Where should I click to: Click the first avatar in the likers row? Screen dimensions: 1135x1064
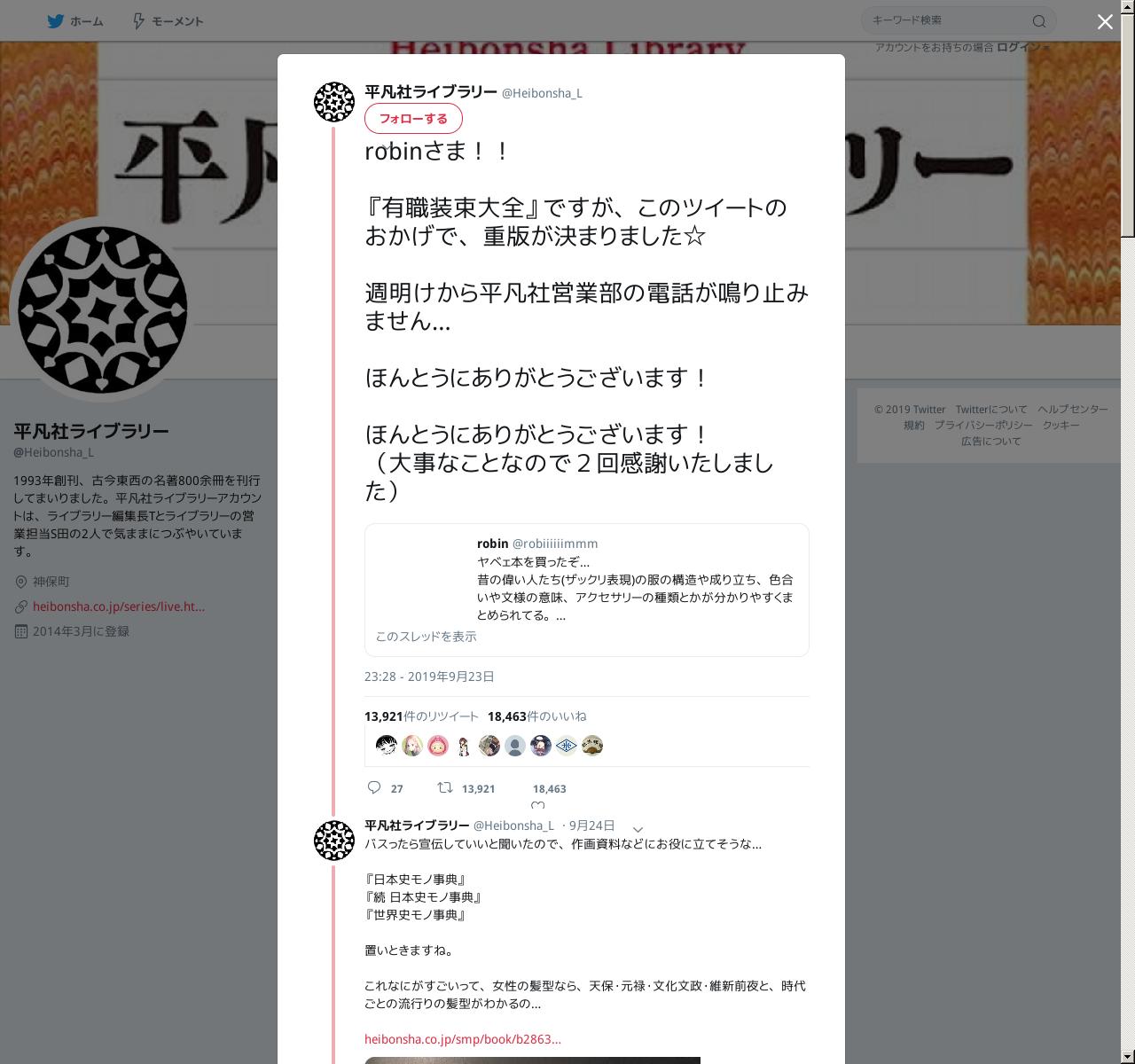(x=386, y=746)
